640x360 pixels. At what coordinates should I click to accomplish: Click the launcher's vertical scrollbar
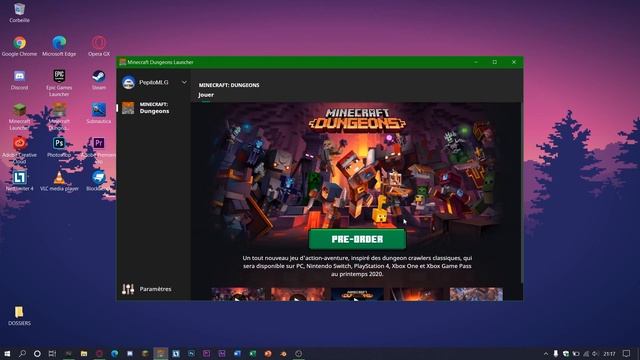pyautogui.click(x=522, y=192)
